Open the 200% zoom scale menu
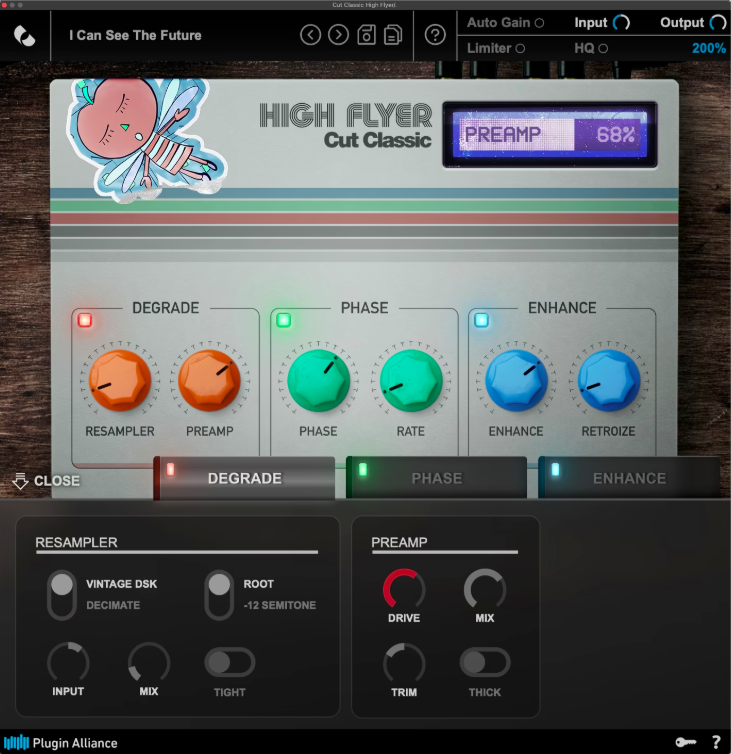Screen dimensions: 731x754 708,48
